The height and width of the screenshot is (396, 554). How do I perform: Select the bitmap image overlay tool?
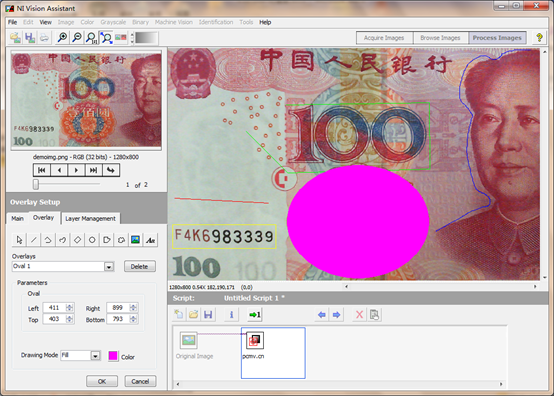coord(135,240)
